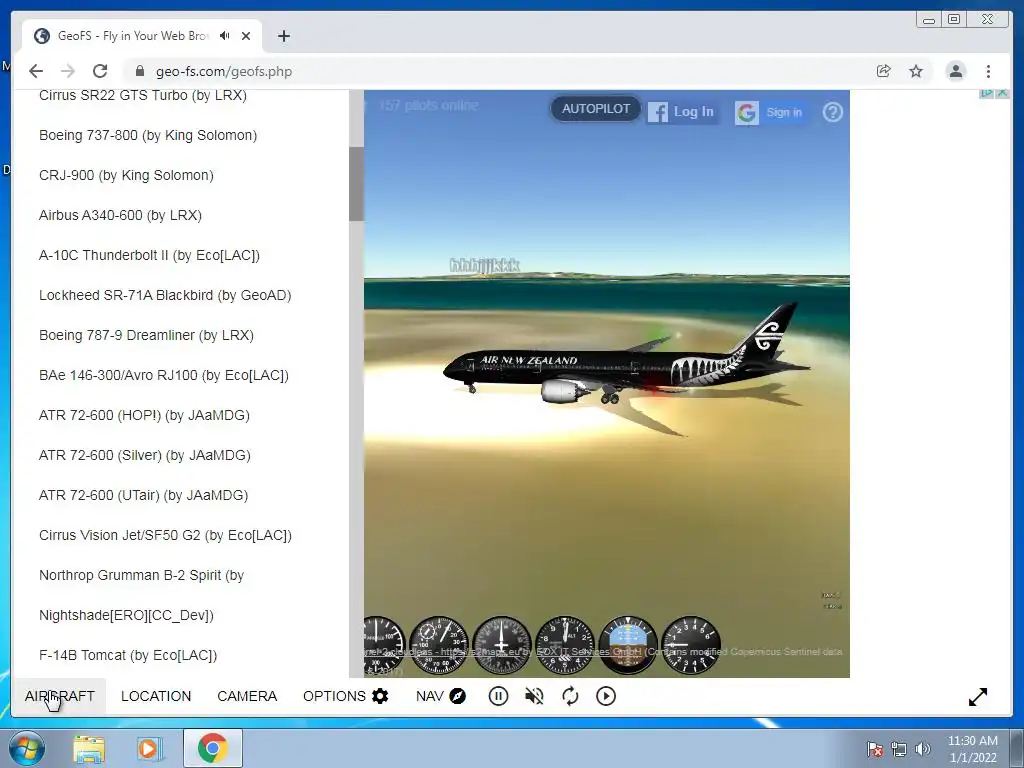Bookmark this page with the star icon
The image size is (1024, 768).
coord(916,71)
